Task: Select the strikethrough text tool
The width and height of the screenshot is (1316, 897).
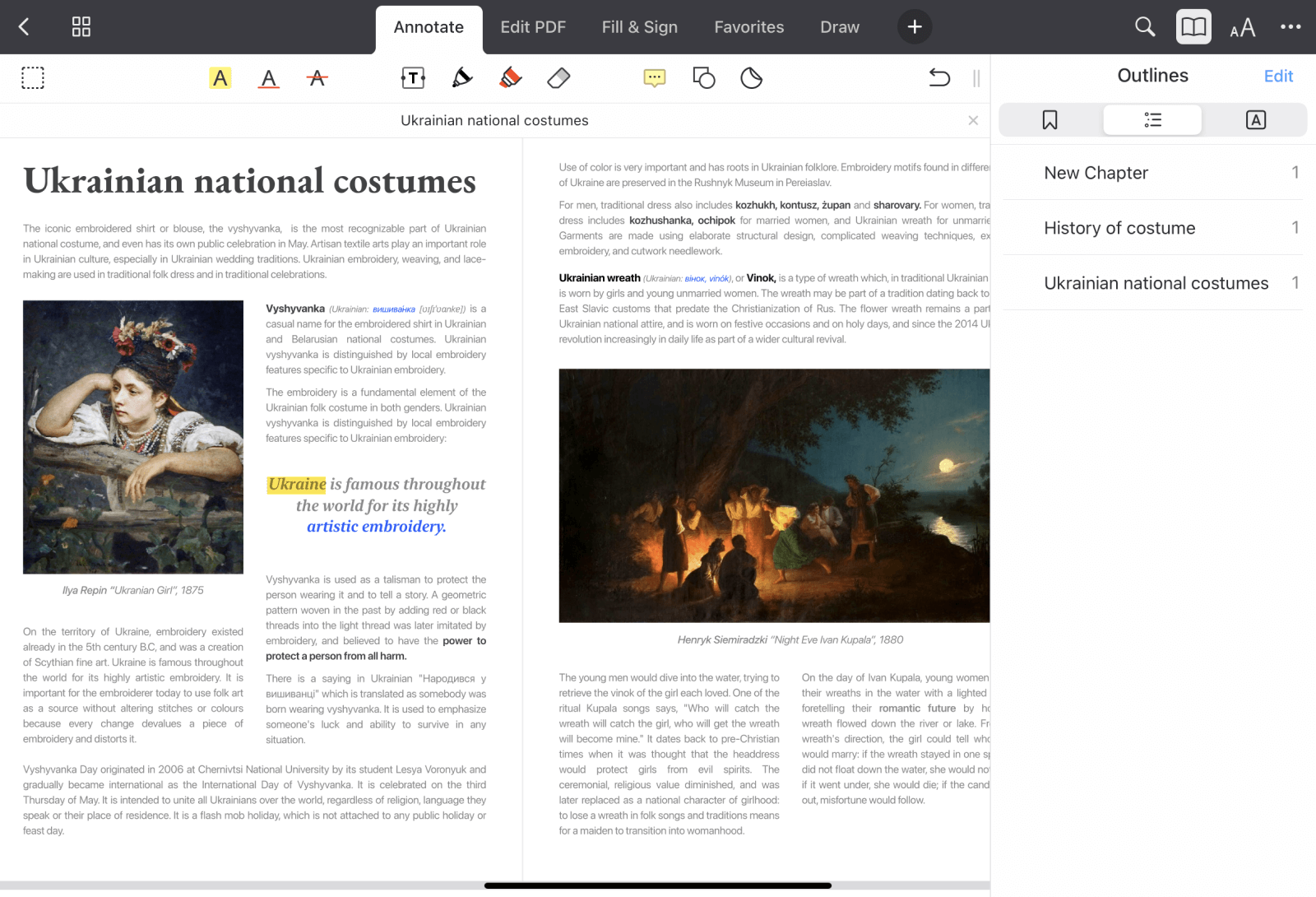Action: 317,78
